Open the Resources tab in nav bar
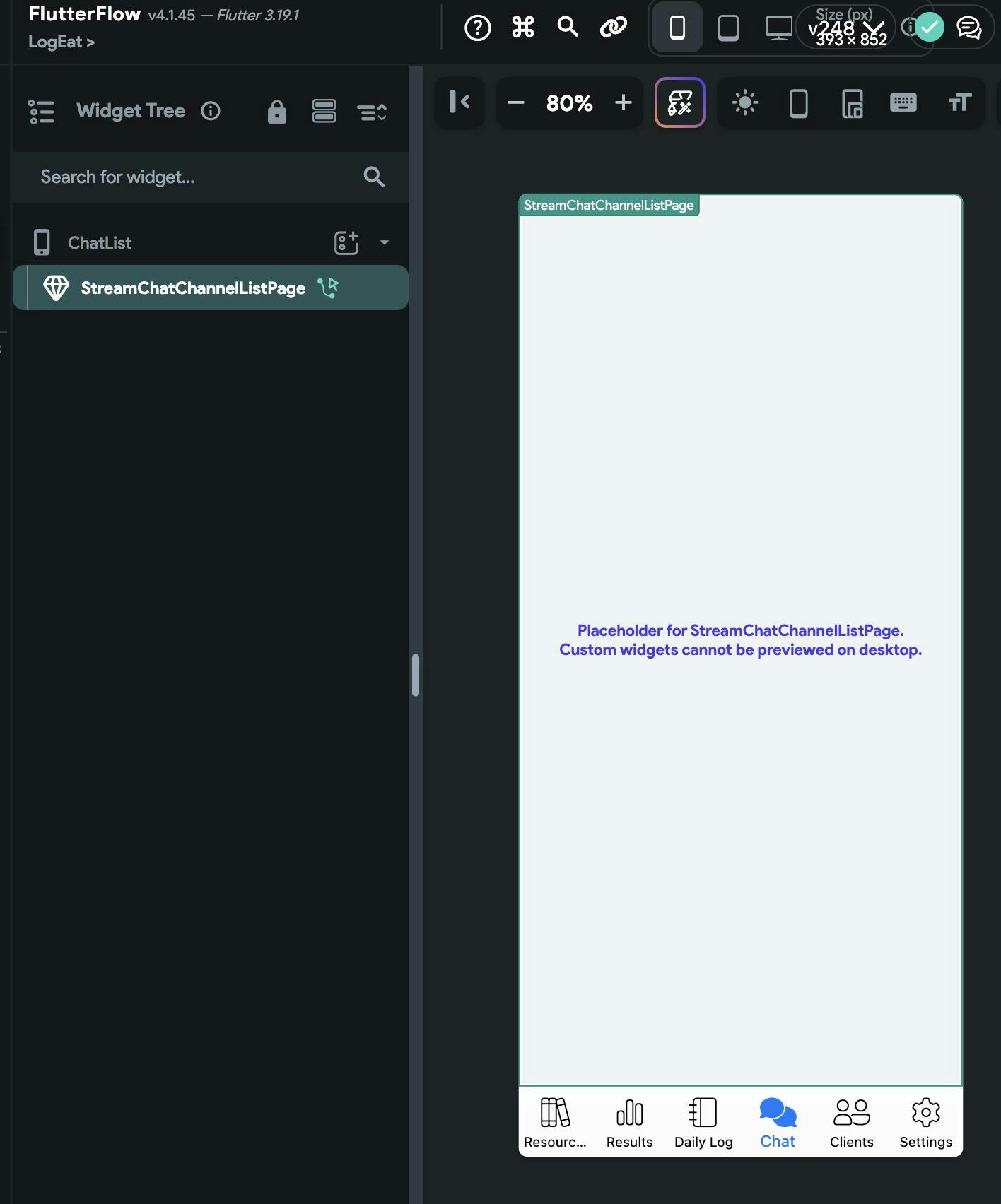The image size is (1001, 1204). 555,1123
